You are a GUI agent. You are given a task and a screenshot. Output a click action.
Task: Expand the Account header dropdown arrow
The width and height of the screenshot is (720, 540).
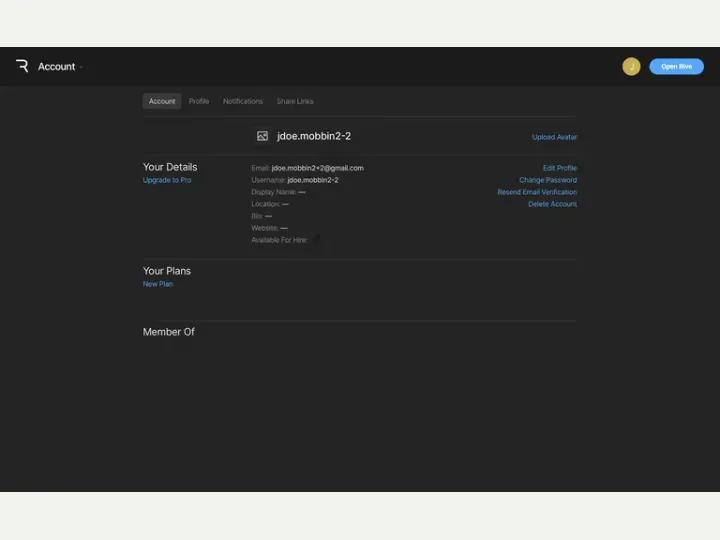[81, 67]
